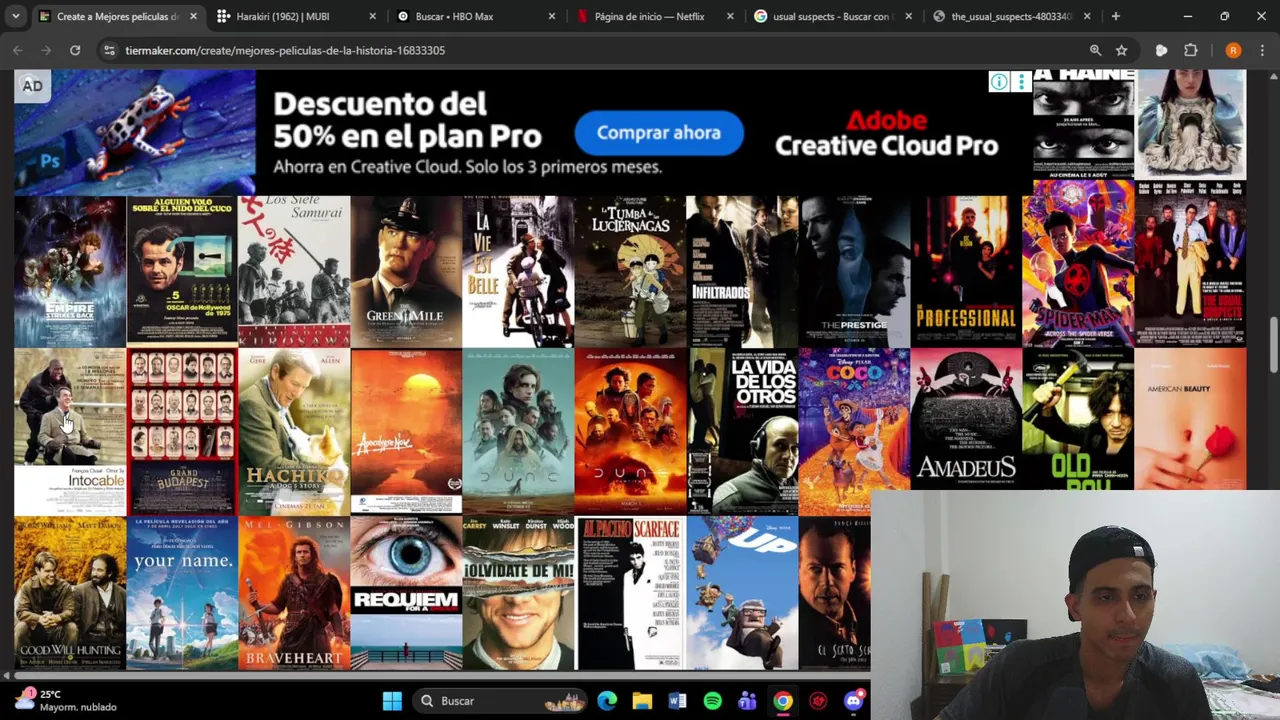
Task: Select the Green Mile poster
Action: [406, 271]
